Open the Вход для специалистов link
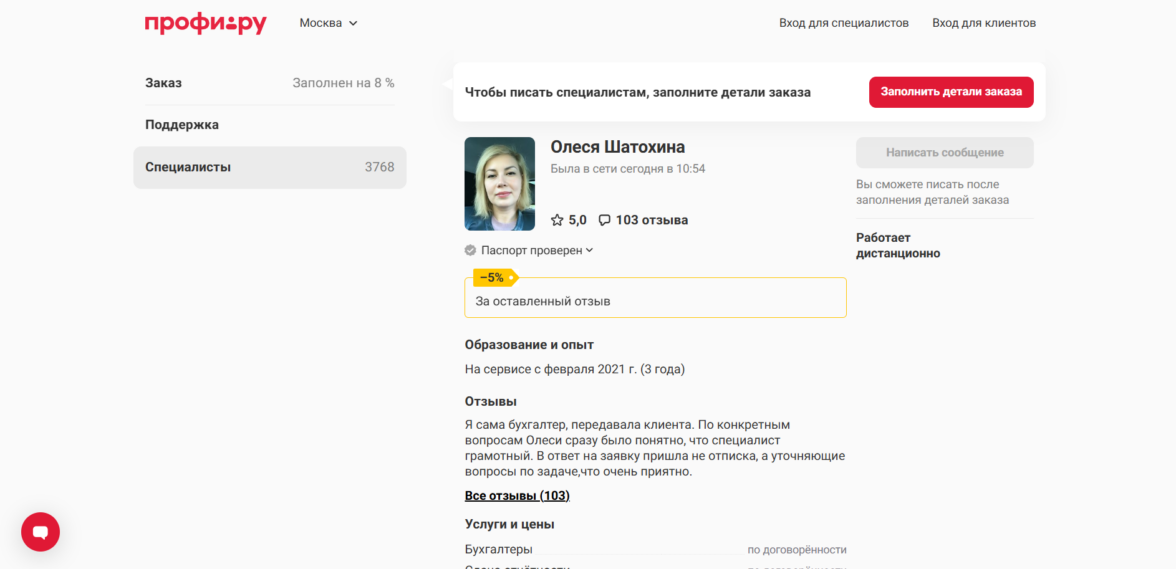Screen dimensions: 1176x569 [x=843, y=23]
